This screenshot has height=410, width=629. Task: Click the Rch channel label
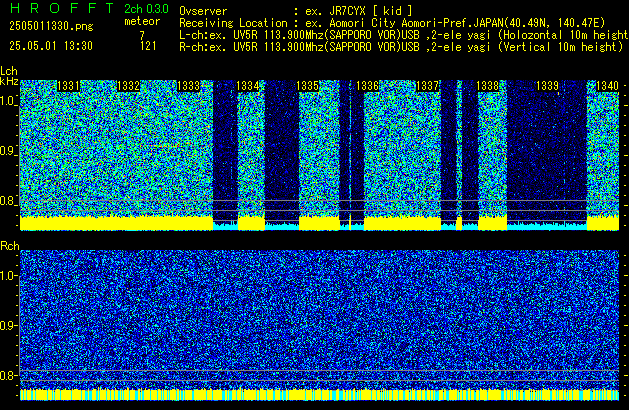coord(10,246)
